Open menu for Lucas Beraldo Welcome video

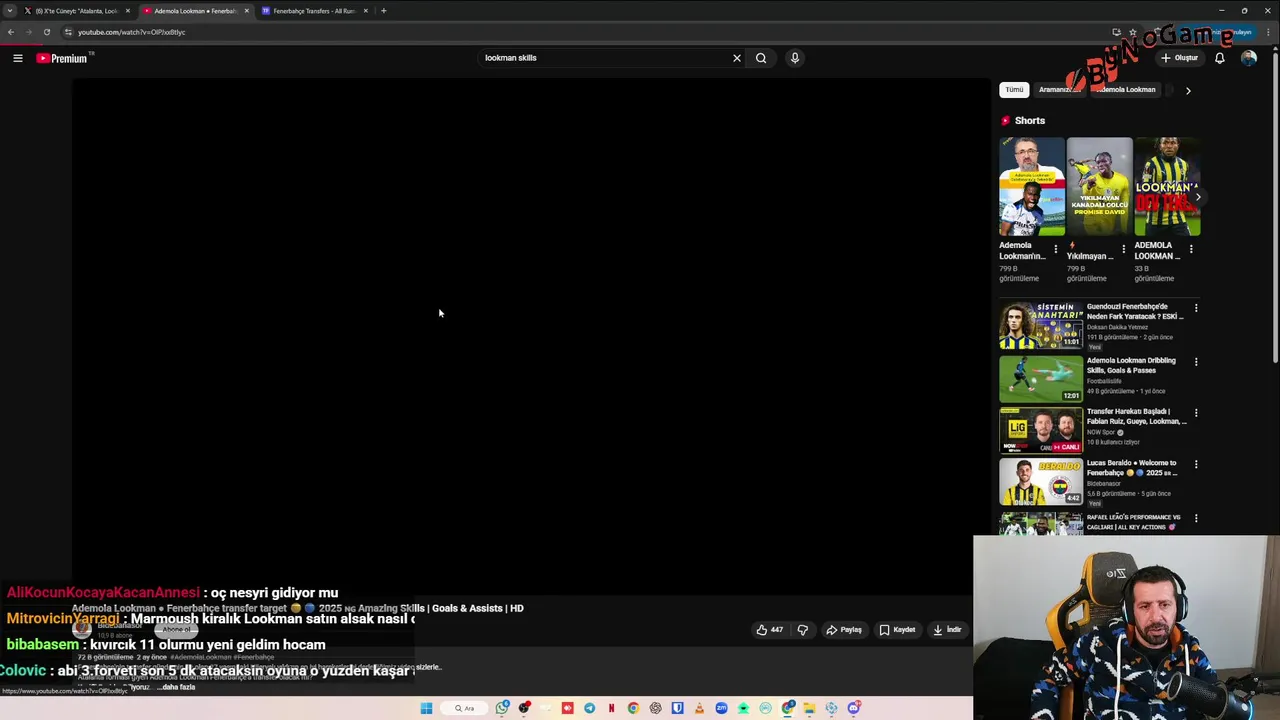[1196, 465]
